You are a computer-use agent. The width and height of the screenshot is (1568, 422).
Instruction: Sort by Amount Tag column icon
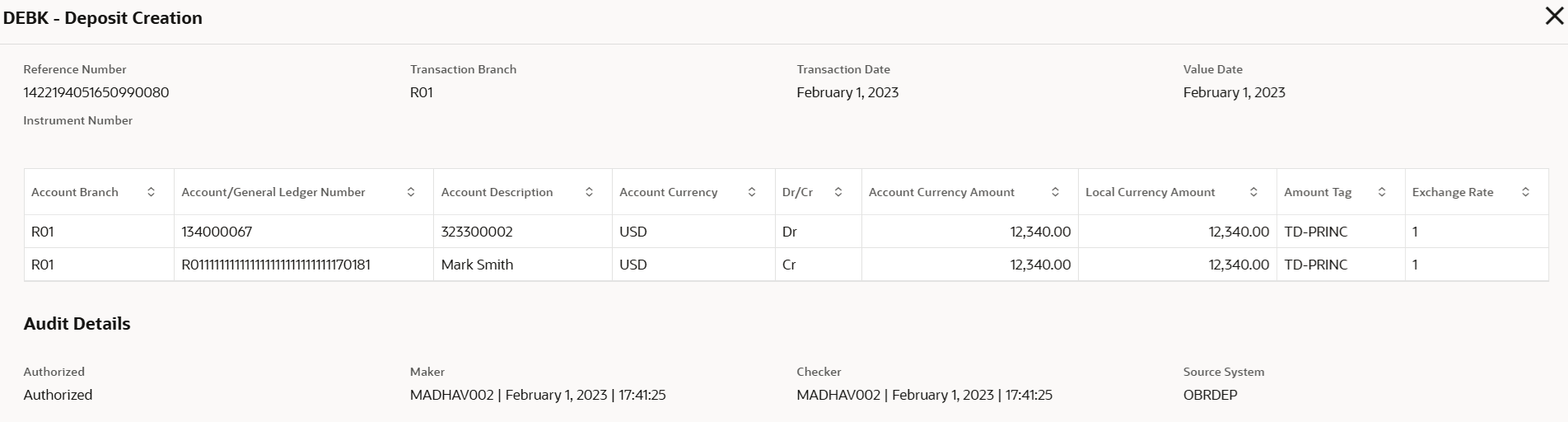(1382, 192)
